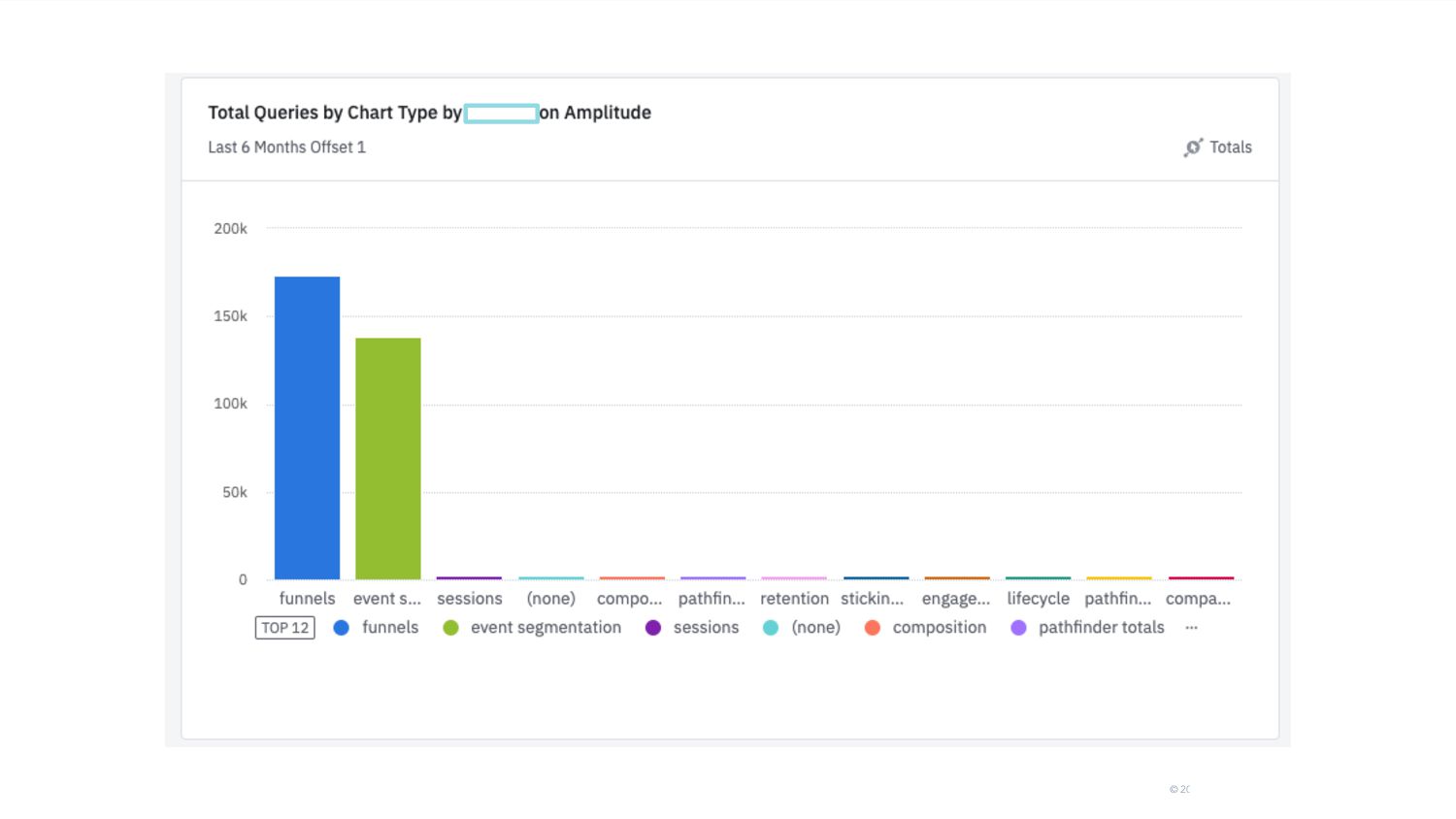Click the Totals label
Viewport: 1456px width, 819px height.
point(1231,147)
